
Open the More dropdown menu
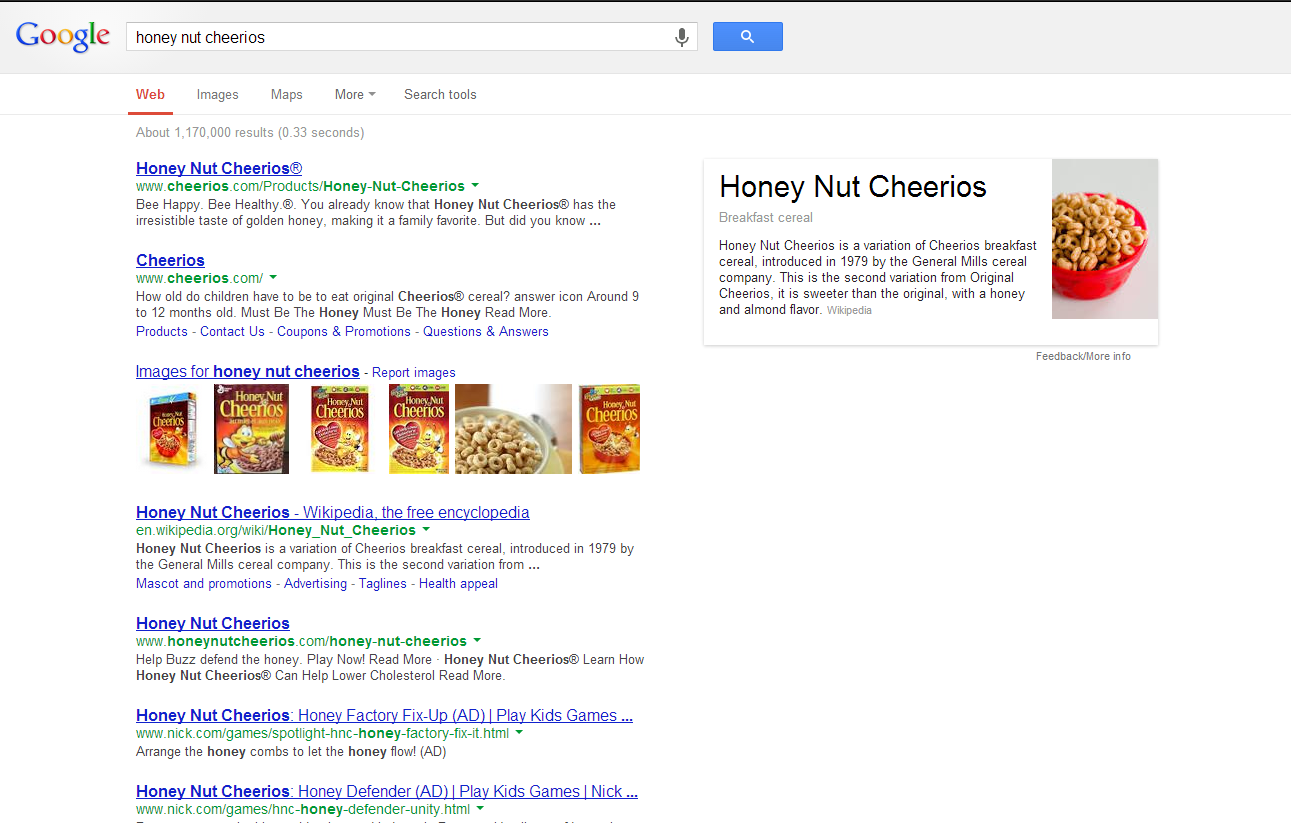(x=355, y=95)
